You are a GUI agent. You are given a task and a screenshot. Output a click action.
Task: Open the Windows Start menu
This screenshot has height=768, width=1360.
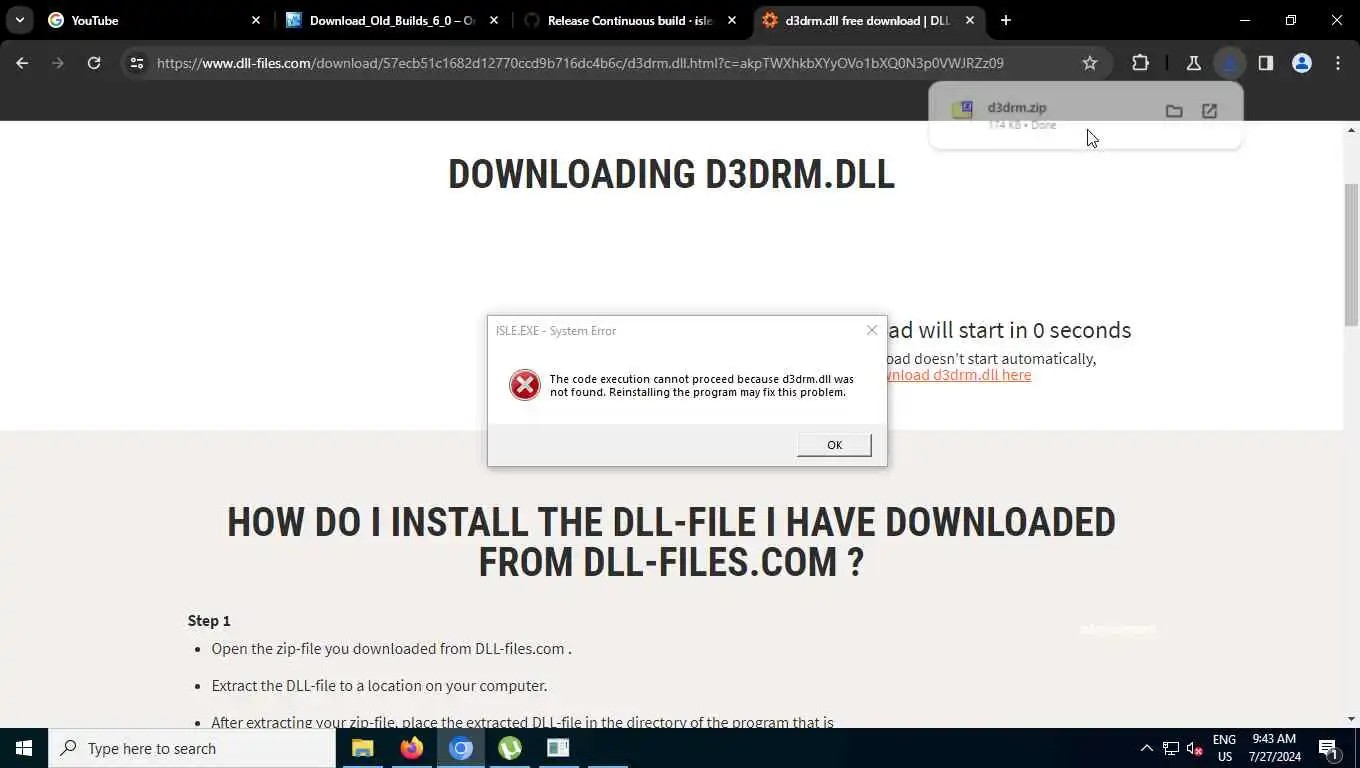[24, 748]
